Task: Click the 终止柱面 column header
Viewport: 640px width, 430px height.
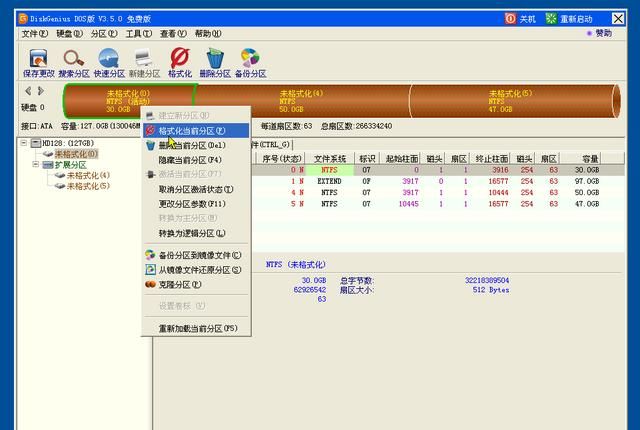Action: coord(491,158)
